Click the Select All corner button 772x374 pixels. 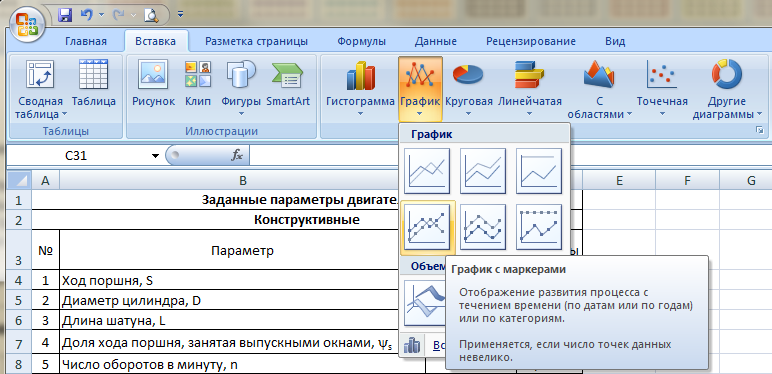coord(19,181)
